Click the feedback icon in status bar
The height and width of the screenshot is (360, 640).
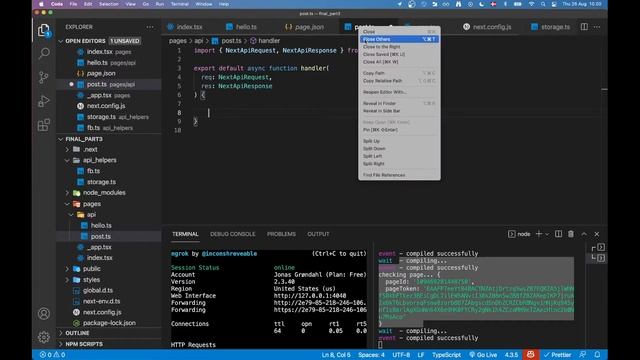(x=582, y=355)
